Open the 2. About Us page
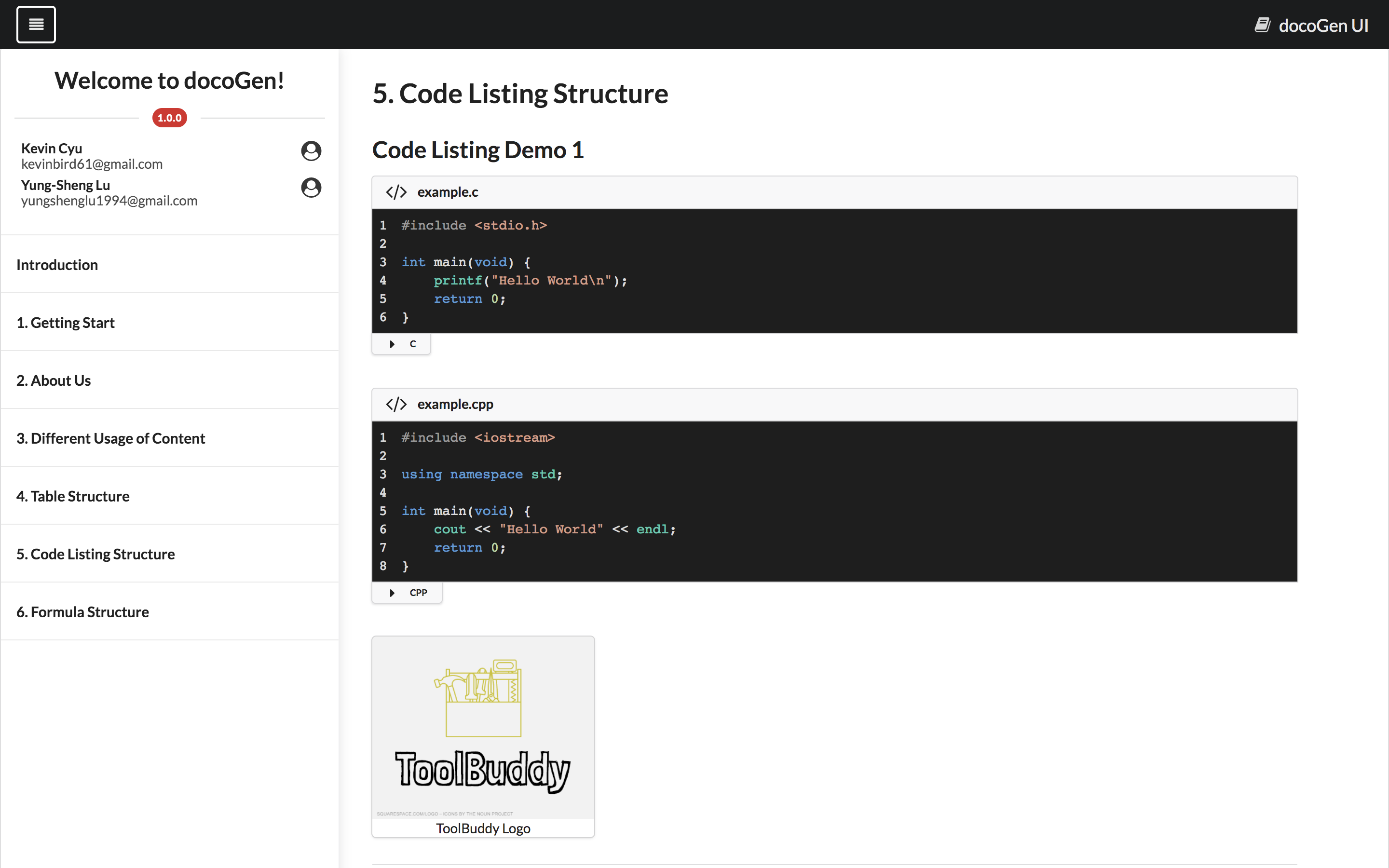Image resolution: width=1389 pixels, height=868 pixels. coord(54,380)
